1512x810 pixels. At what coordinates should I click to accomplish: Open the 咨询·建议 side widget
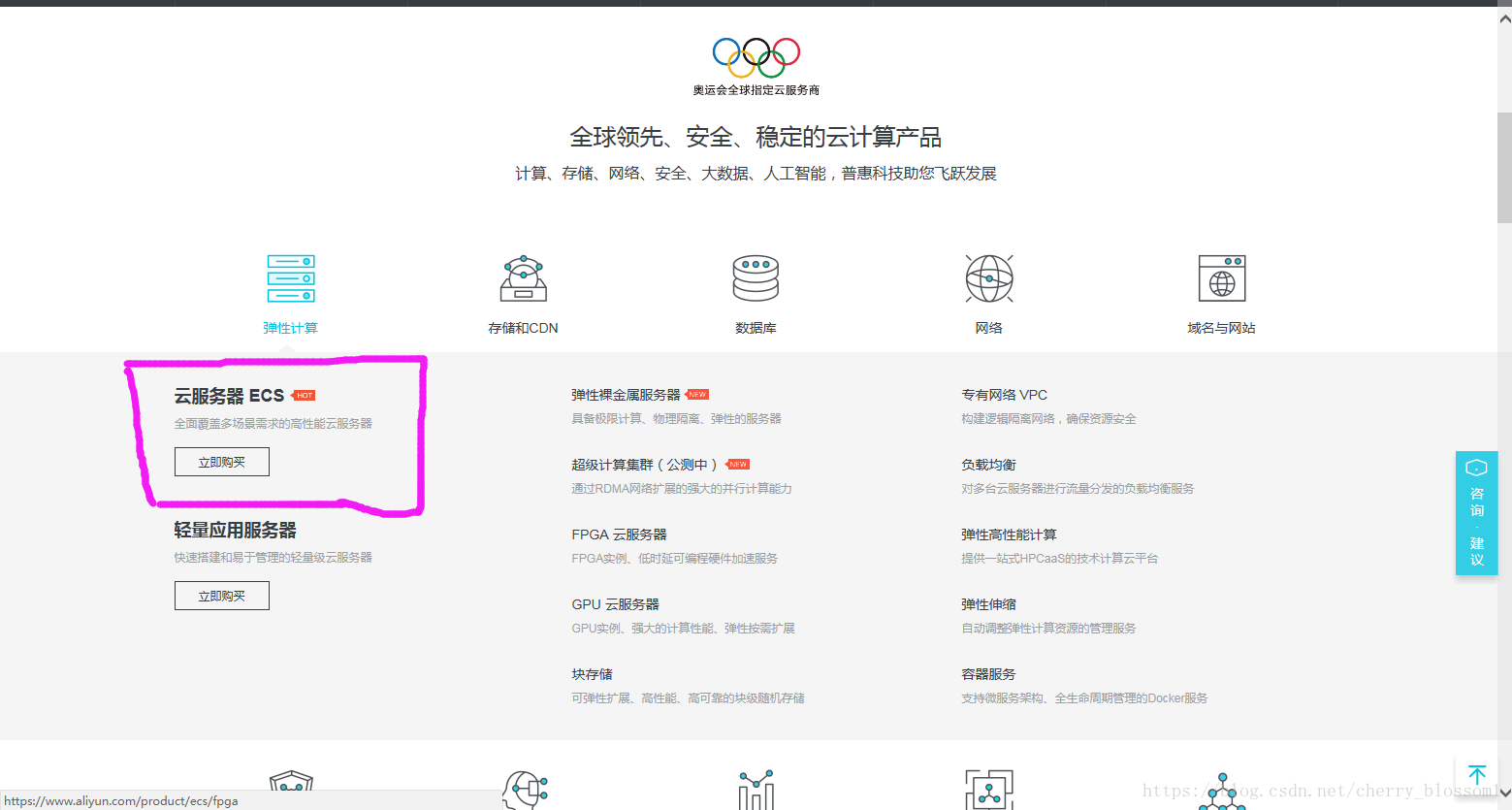coord(1476,513)
